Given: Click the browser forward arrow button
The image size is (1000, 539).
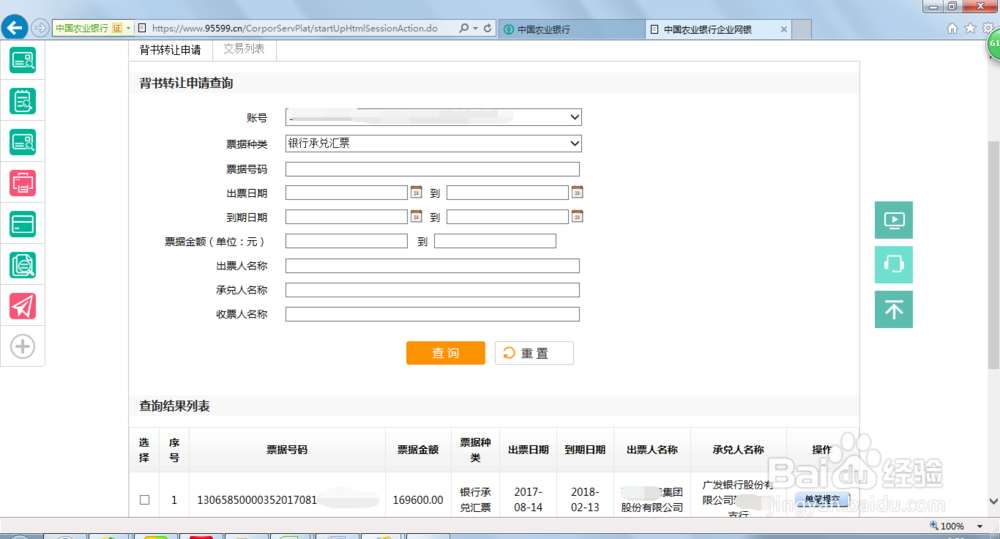Looking at the screenshot, I should point(40,28).
